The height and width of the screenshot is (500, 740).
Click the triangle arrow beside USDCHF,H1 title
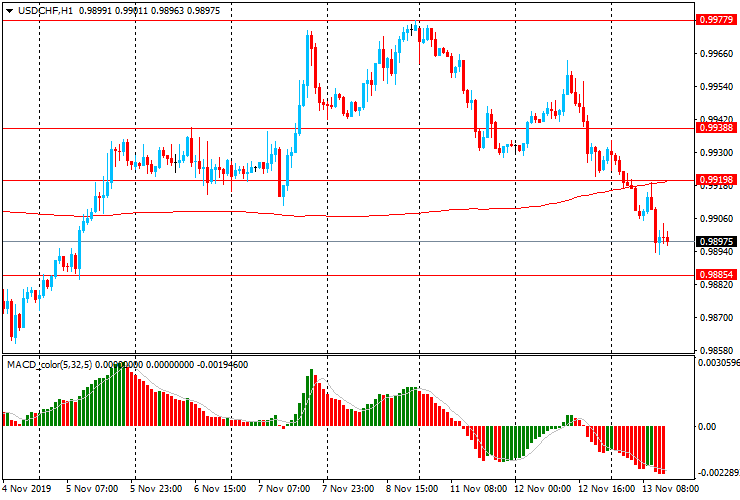(8, 9)
